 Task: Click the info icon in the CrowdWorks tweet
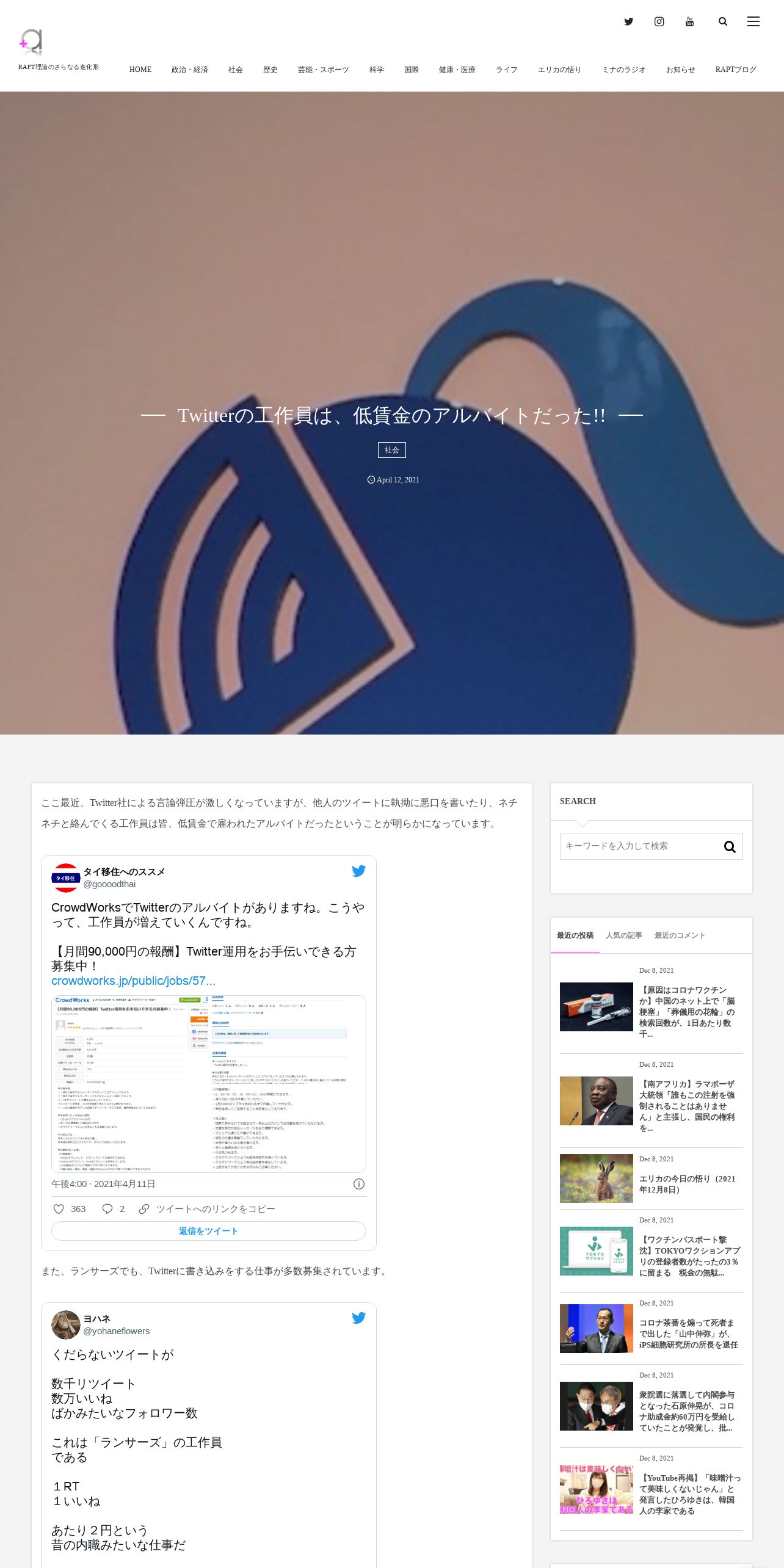(x=359, y=1184)
